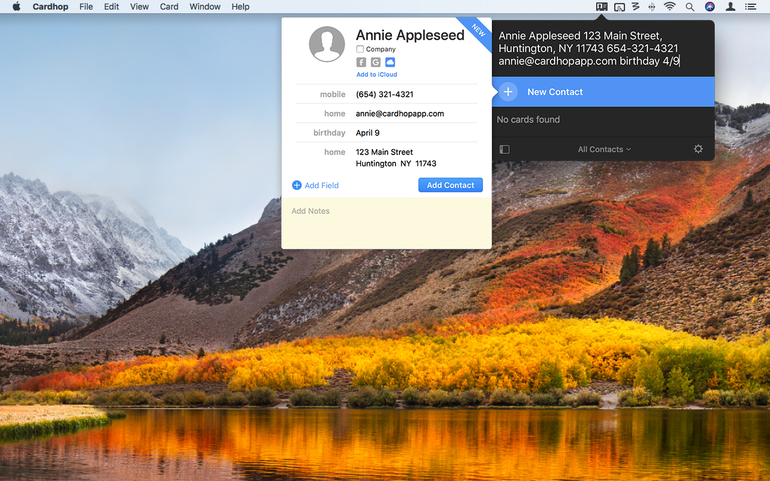This screenshot has height=481, width=770.
Task: Launch Siri from the menu bar
Action: pos(710,7)
